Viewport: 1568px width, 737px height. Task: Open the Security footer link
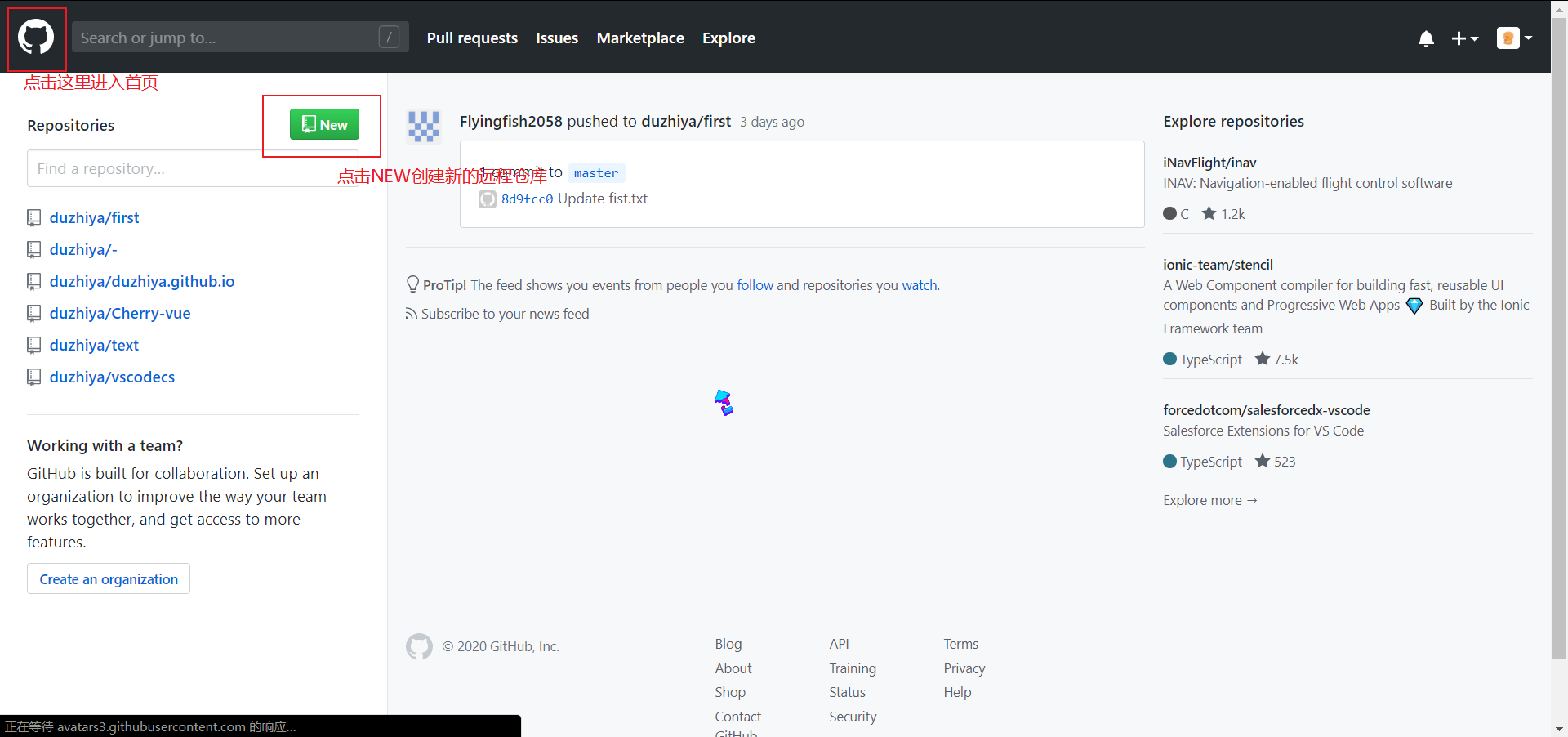pyautogui.click(x=853, y=717)
